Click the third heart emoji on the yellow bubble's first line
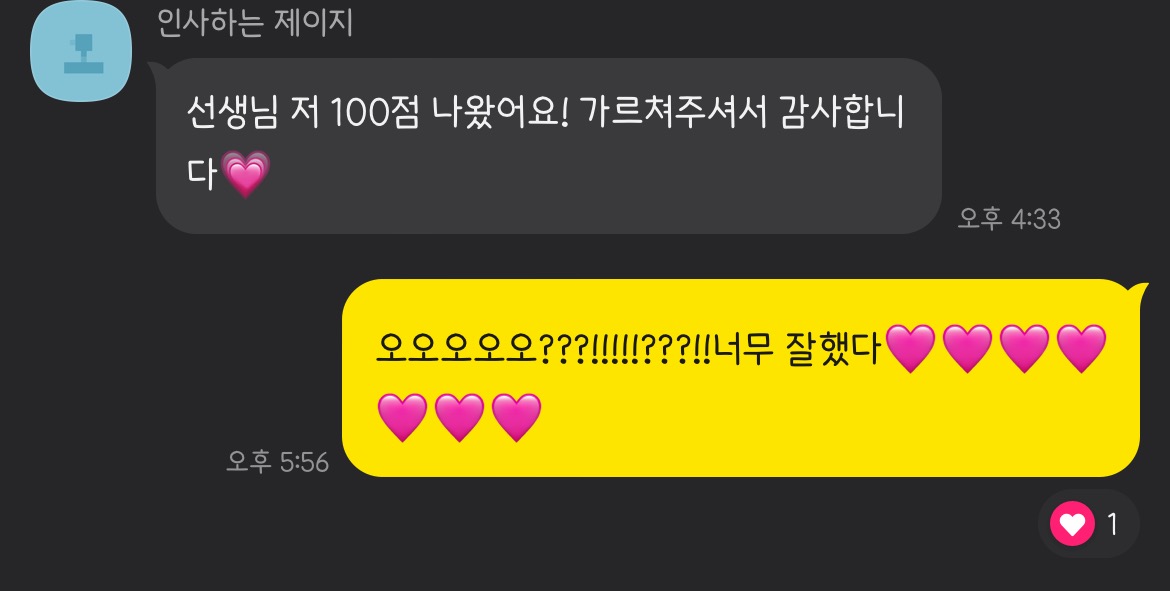Screen dimensions: 1170x591 (1024, 348)
